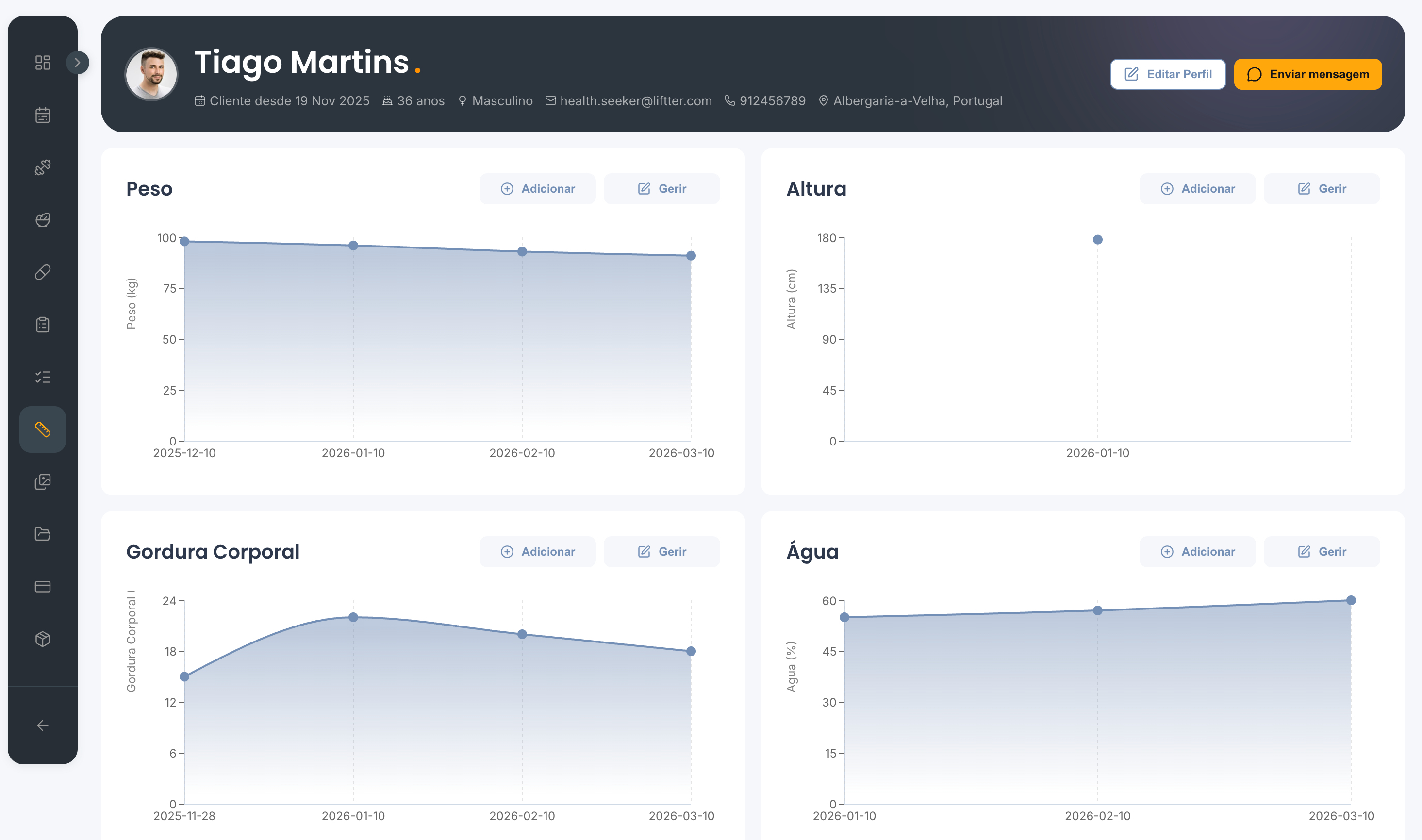Open the calendar icon in sidebar
1422x840 pixels.
click(x=42, y=115)
